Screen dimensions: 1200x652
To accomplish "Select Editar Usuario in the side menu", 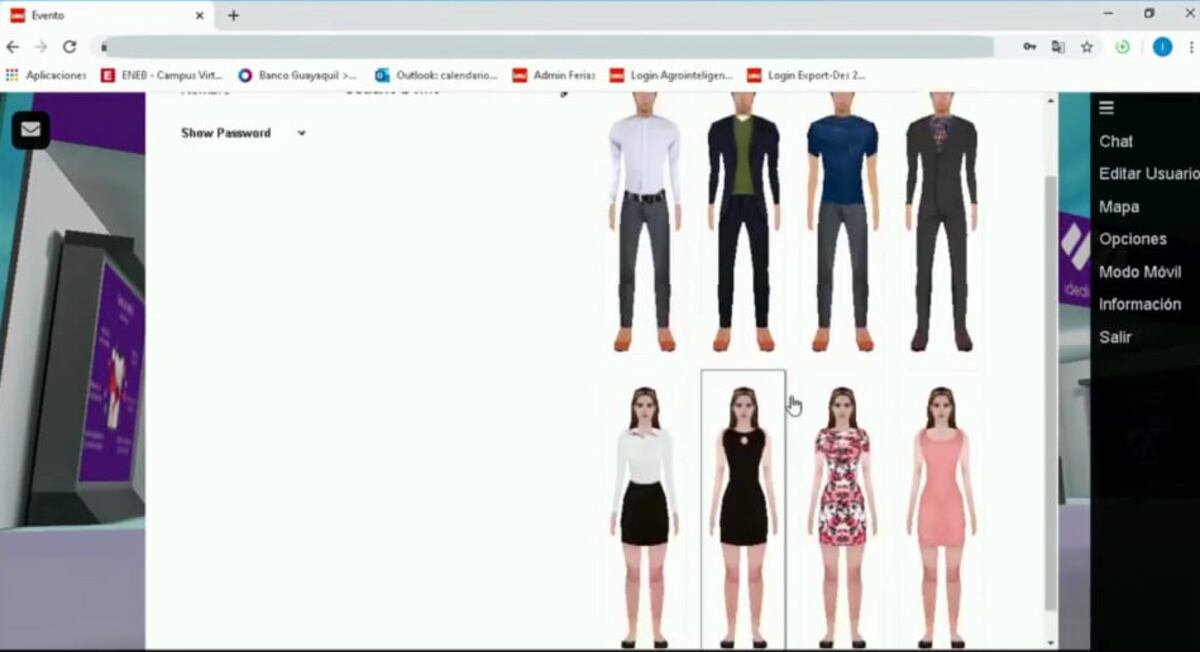I will (x=1147, y=174).
